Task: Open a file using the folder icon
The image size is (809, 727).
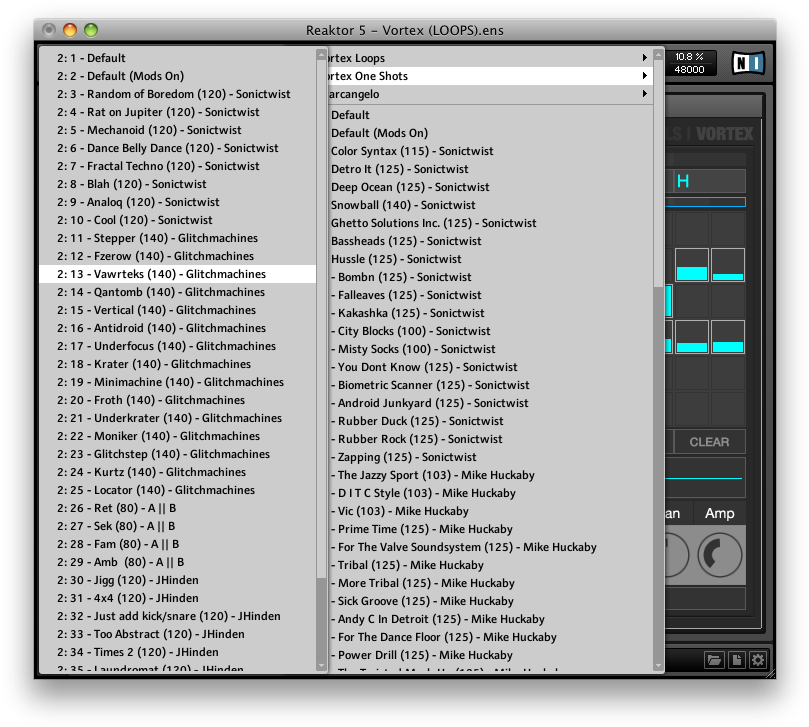Action: click(714, 660)
